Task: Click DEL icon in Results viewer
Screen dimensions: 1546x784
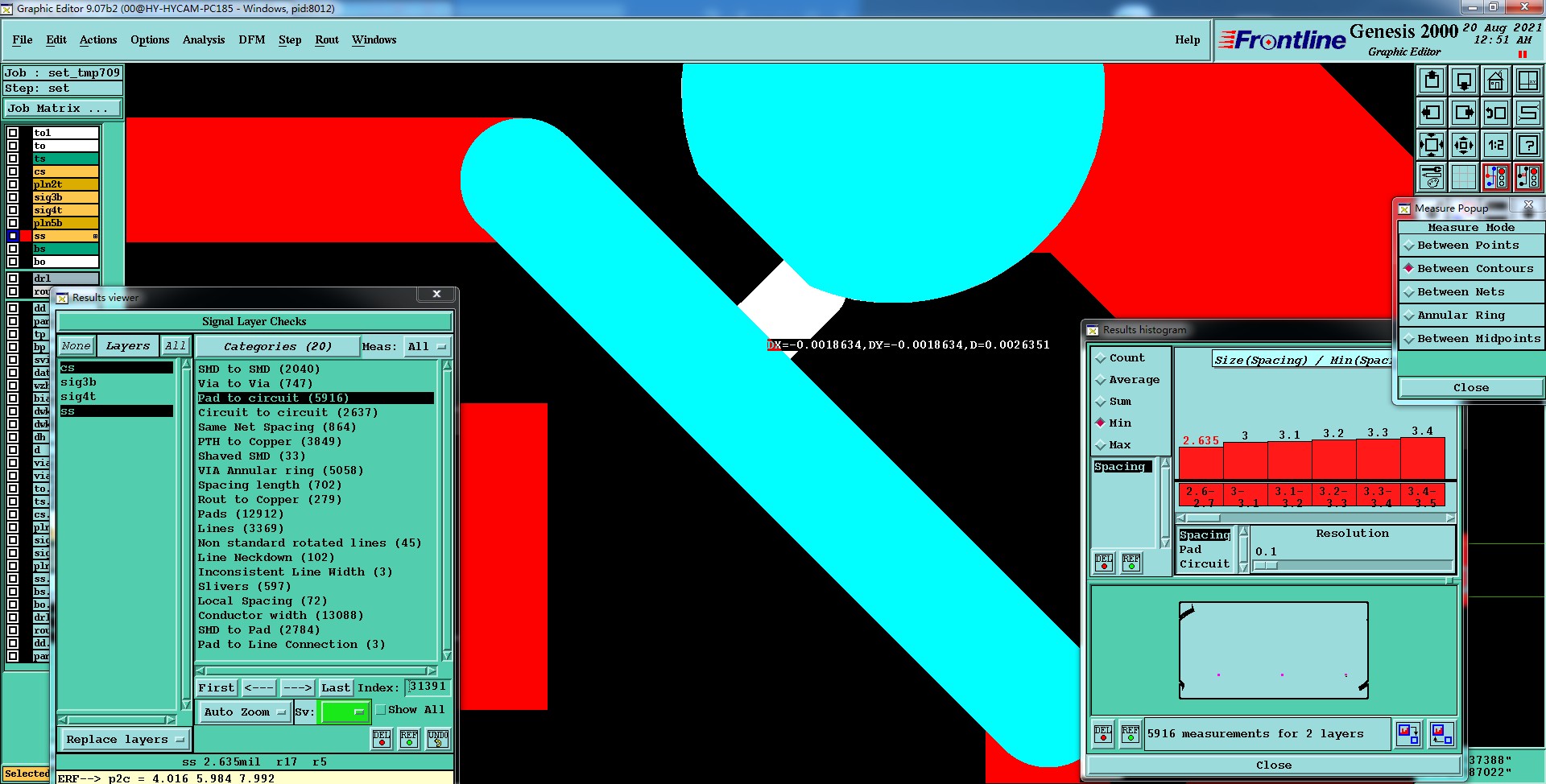Action: pyautogui.click(x=382, y=739)
